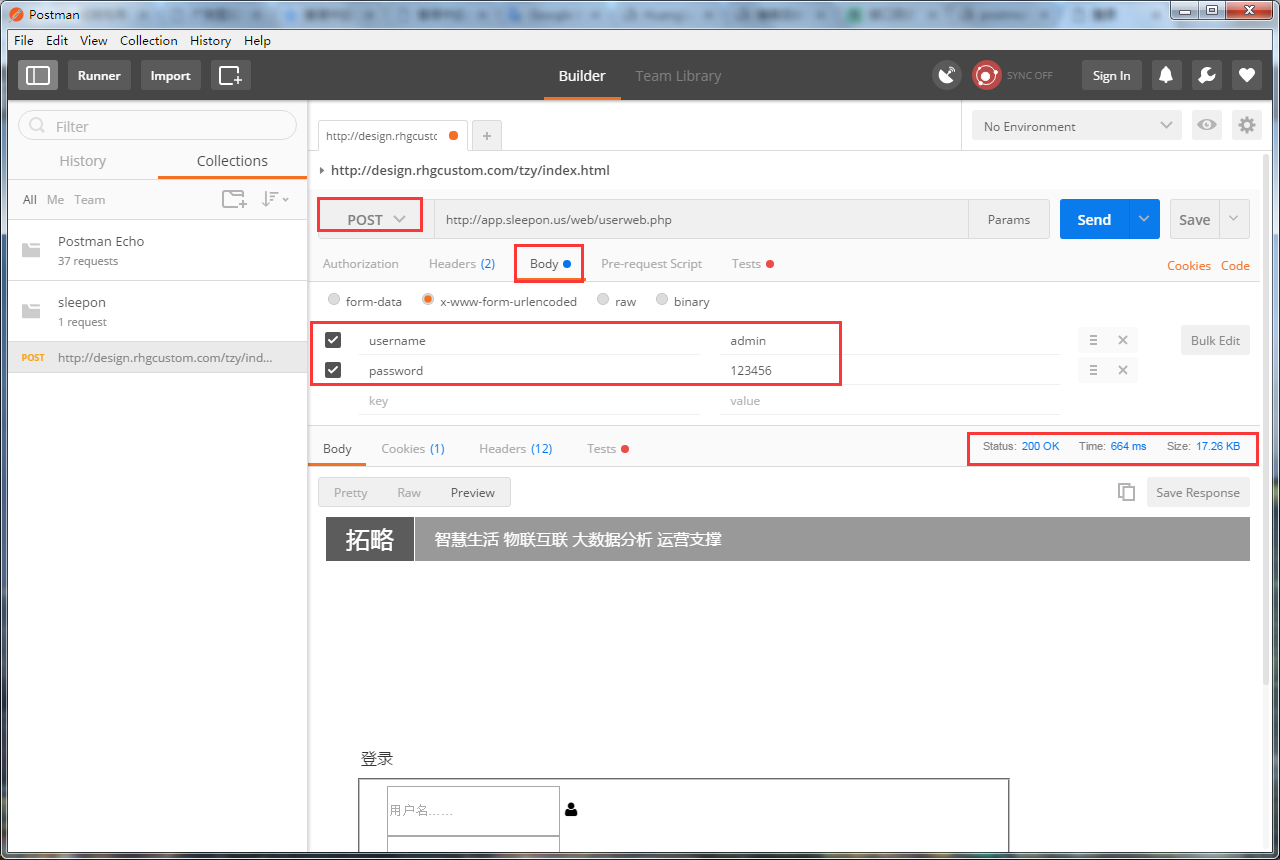Screen dimensions: 1280x860
Task: Click the drag handle icon for password row
Action: click(x=1093, y=370)
